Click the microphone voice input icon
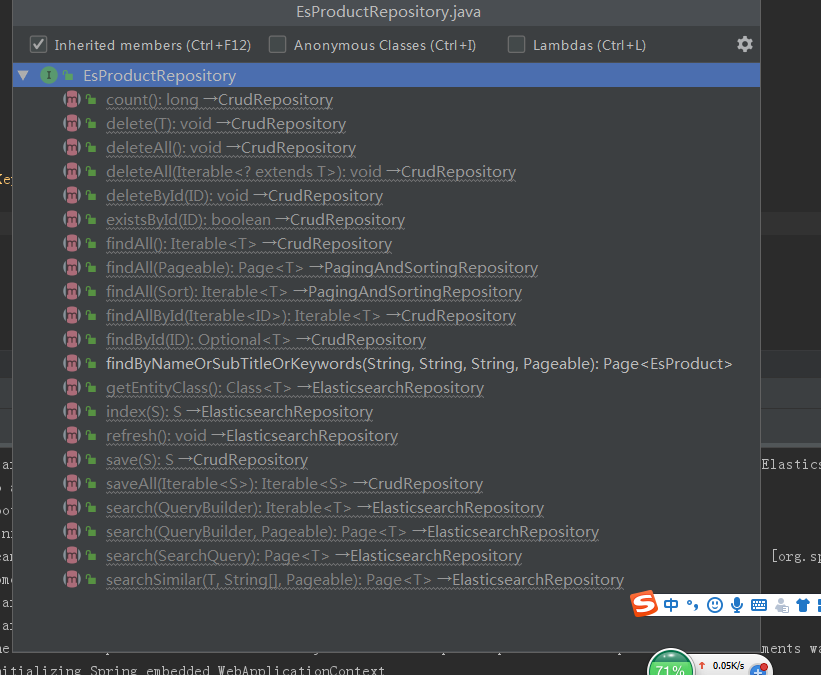 click(737, 604)
